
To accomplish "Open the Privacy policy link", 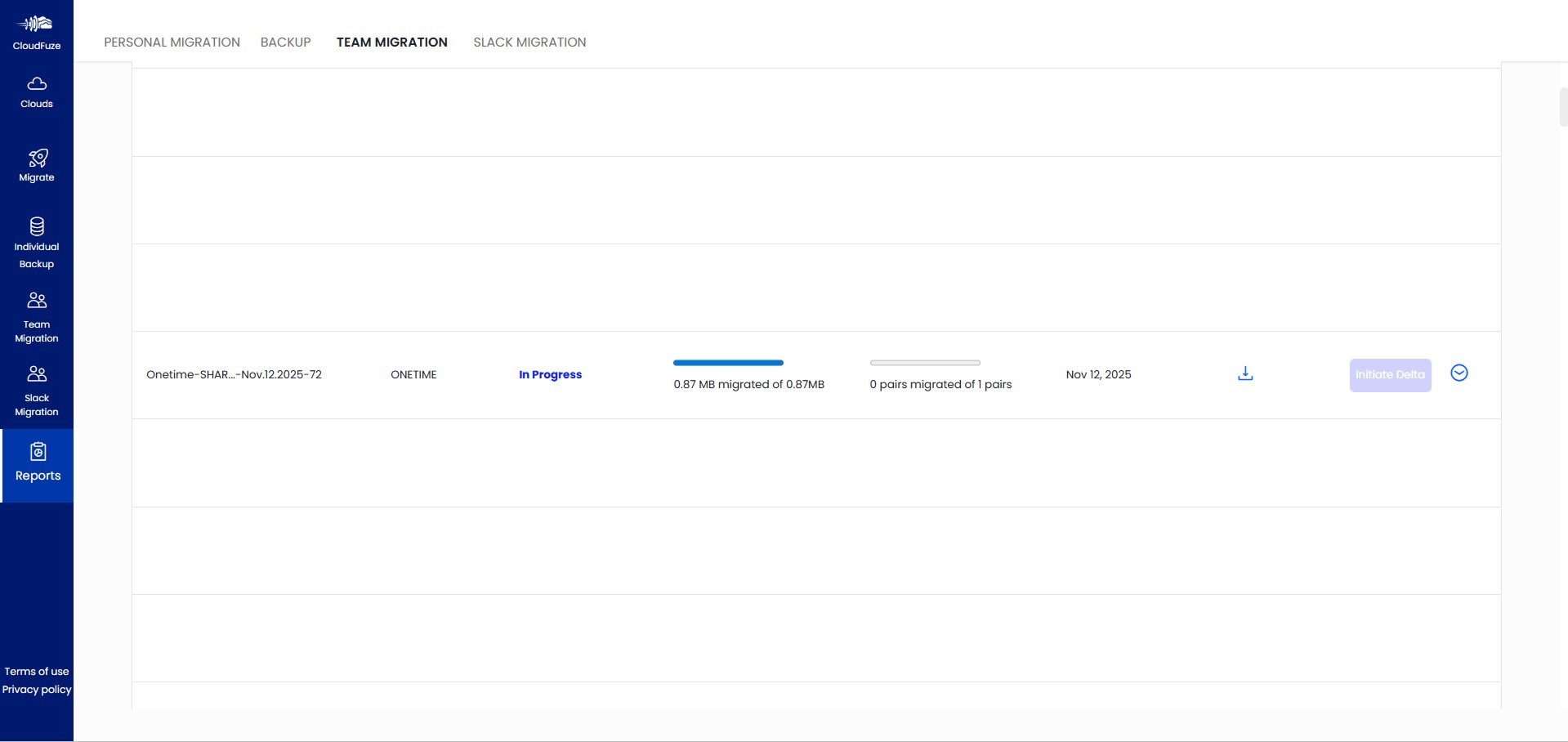I will 36,689.
